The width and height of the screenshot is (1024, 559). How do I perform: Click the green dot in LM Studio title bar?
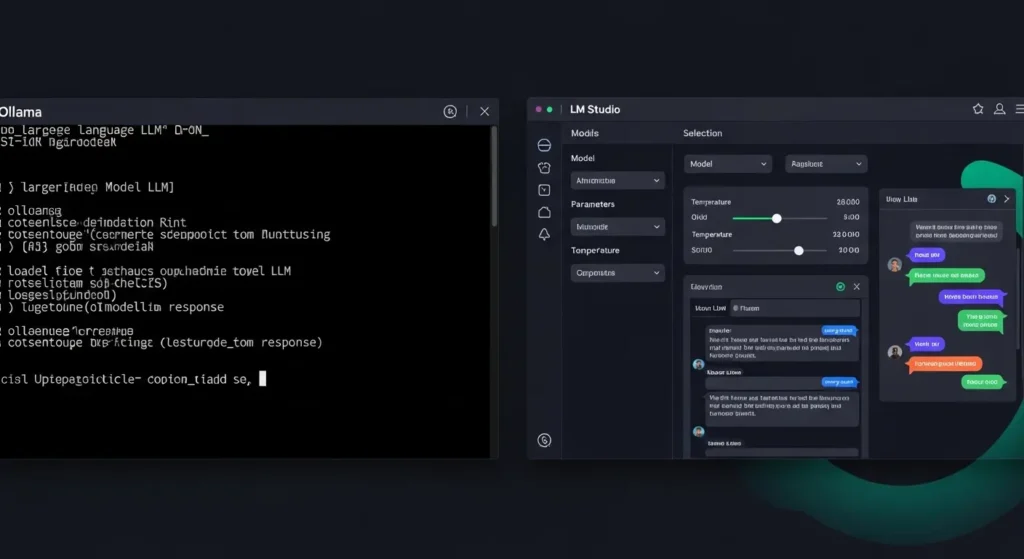pyautogui.click(x=550, y=109)
